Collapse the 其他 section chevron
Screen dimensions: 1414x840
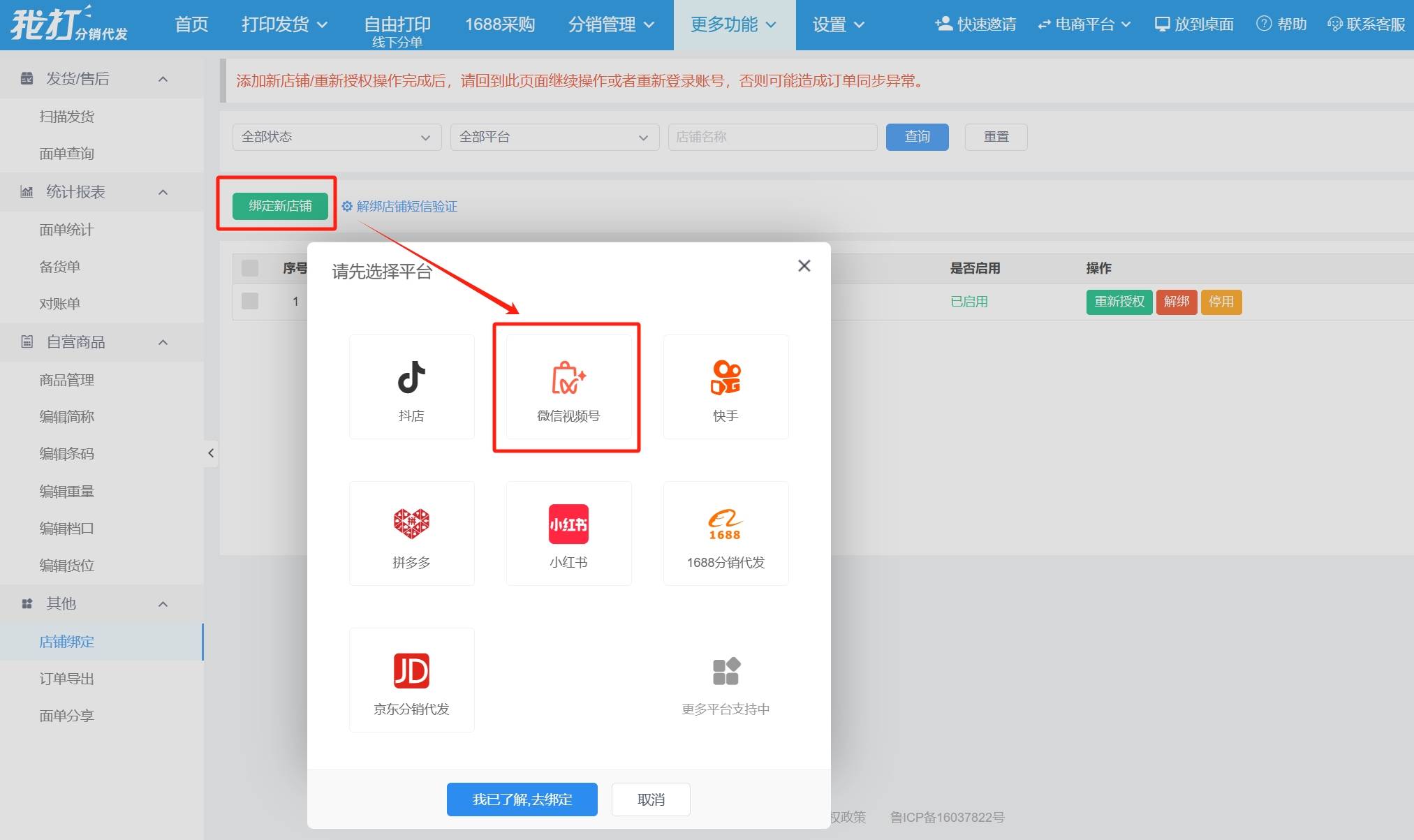pyautogui.click(x=163, y=604)
